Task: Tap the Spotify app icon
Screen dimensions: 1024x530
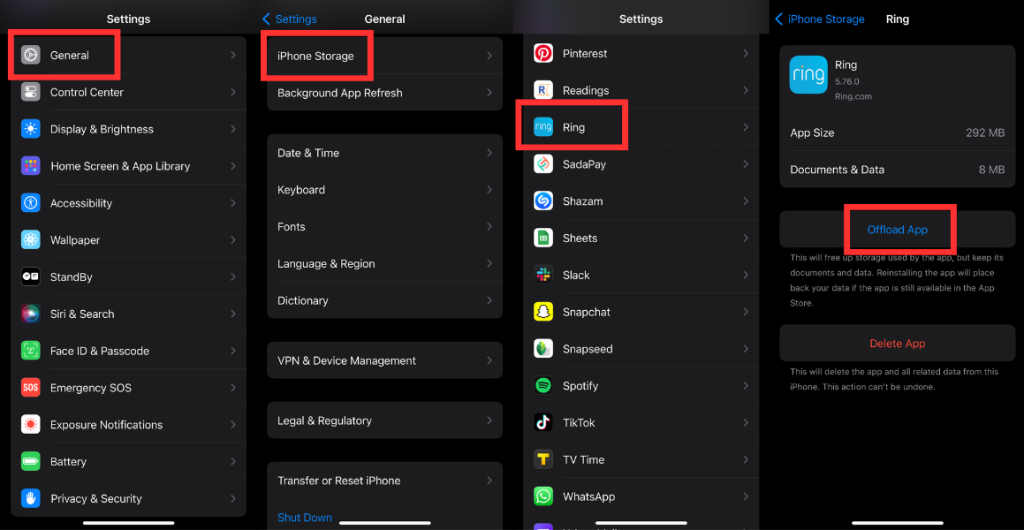Action: tap(543, 386)
